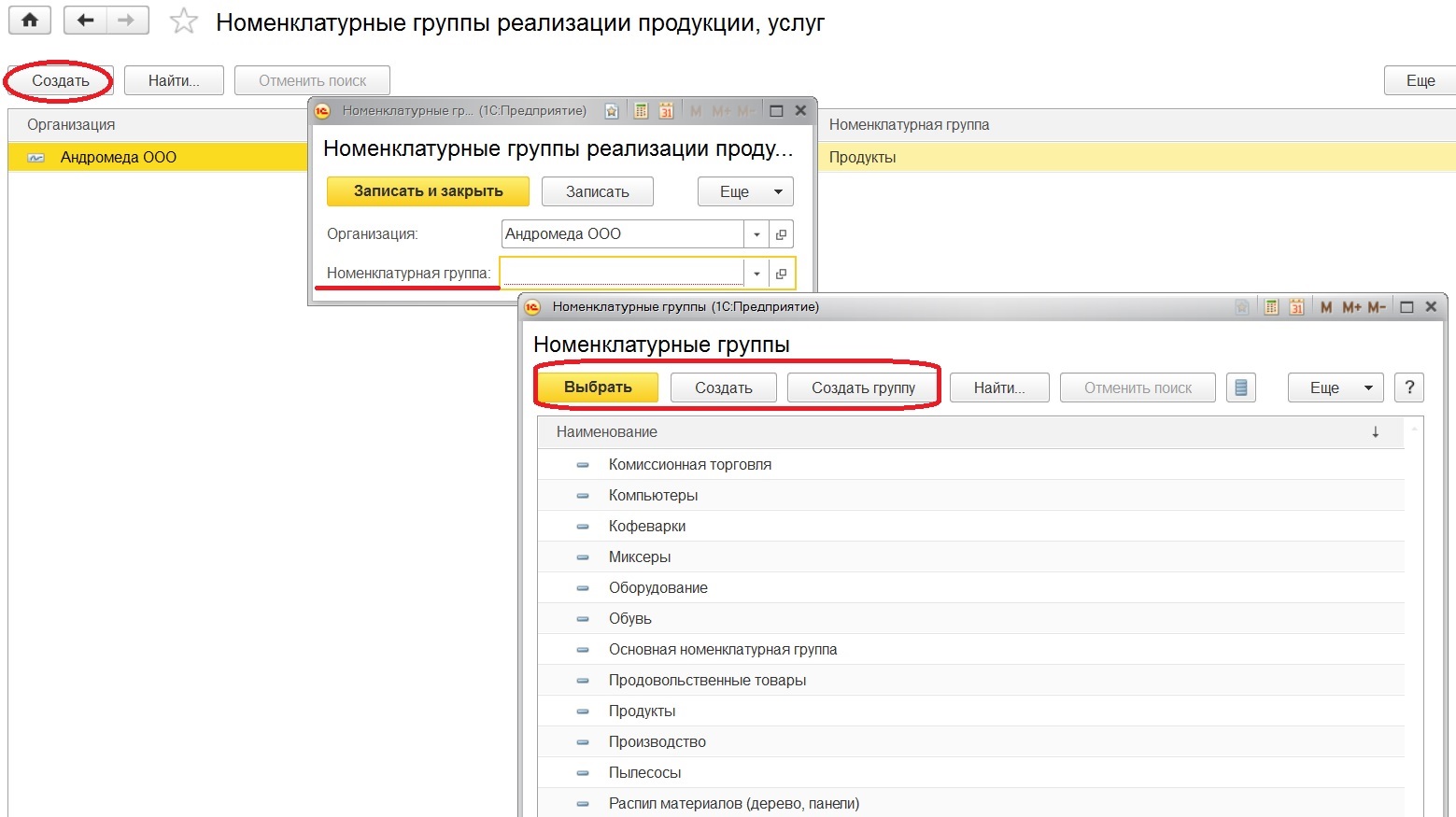
Task: Select Основная номенклатурная группа row
Action: tap(971, 649)
